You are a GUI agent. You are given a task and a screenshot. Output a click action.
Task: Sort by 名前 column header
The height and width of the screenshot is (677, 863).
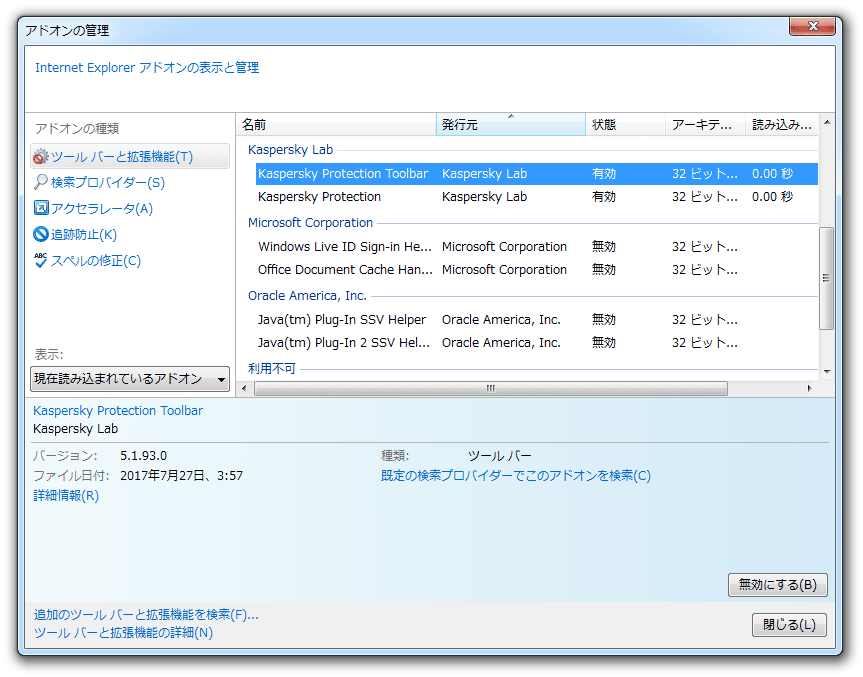(337, 125)
